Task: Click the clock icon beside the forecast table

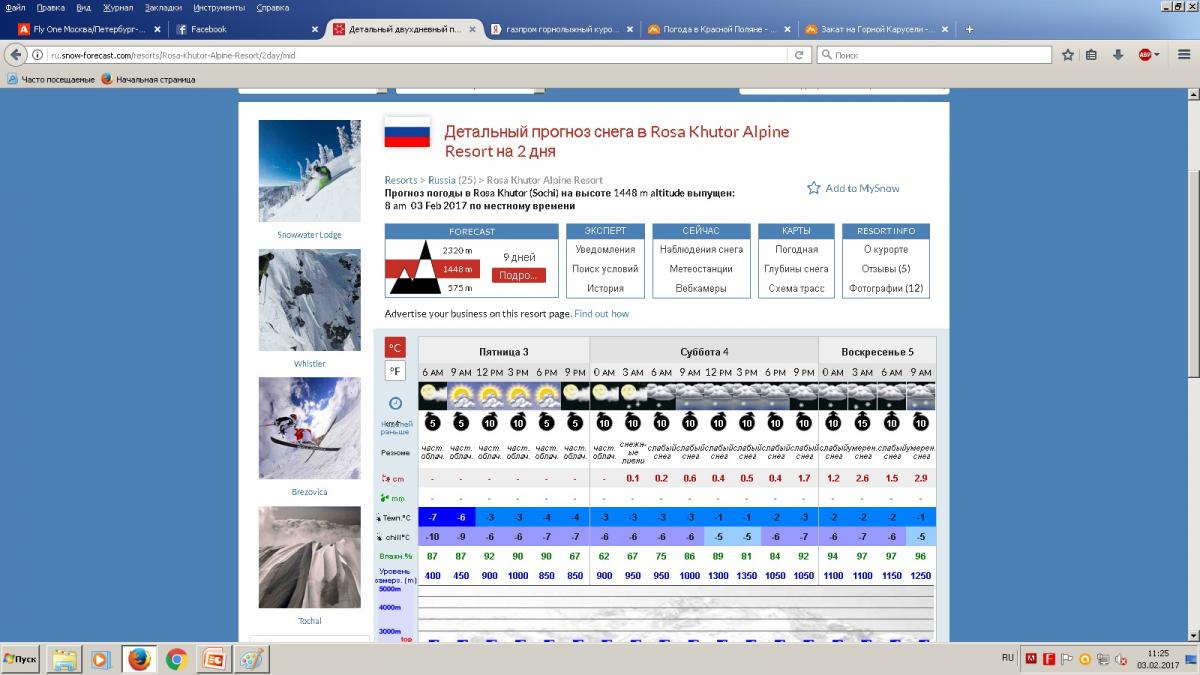Action: coord(395,403)
